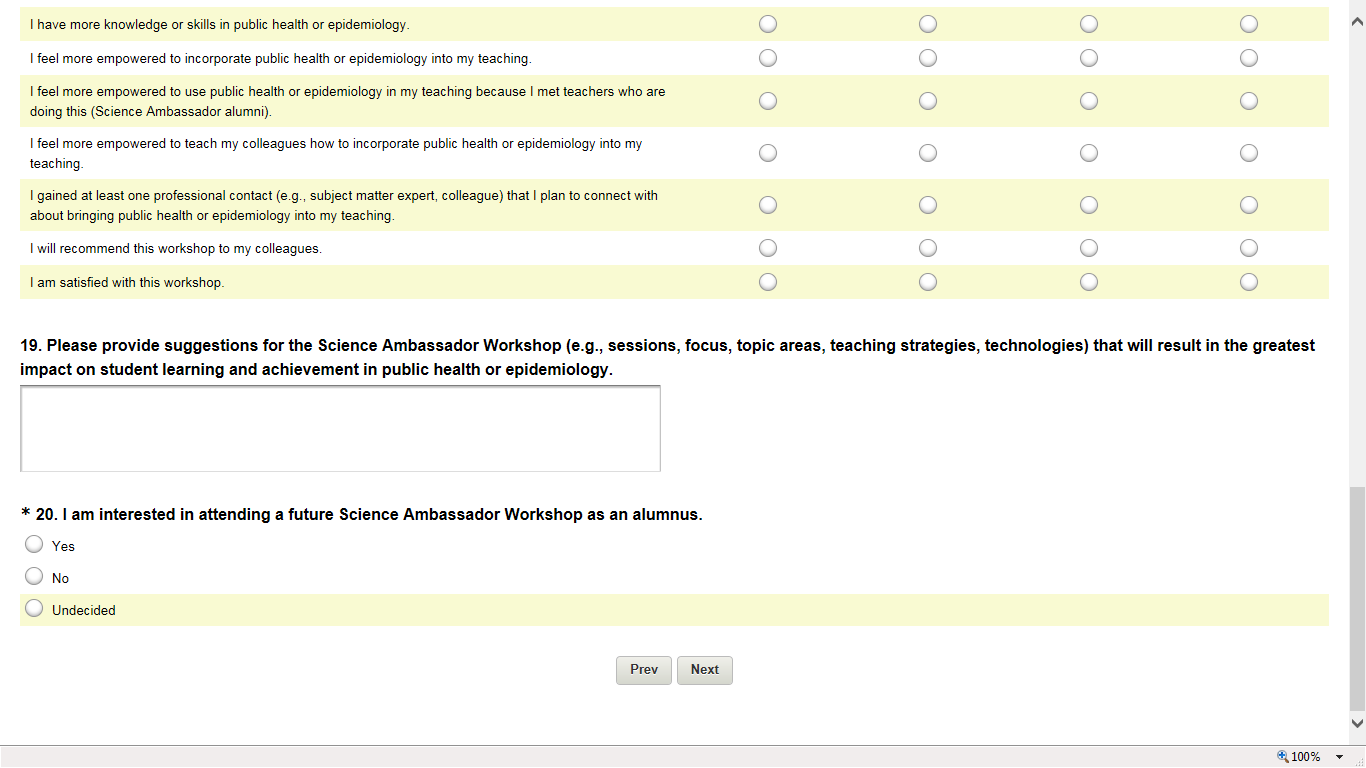Click the zoom magnifier icon in status bar

(1283, 757)
